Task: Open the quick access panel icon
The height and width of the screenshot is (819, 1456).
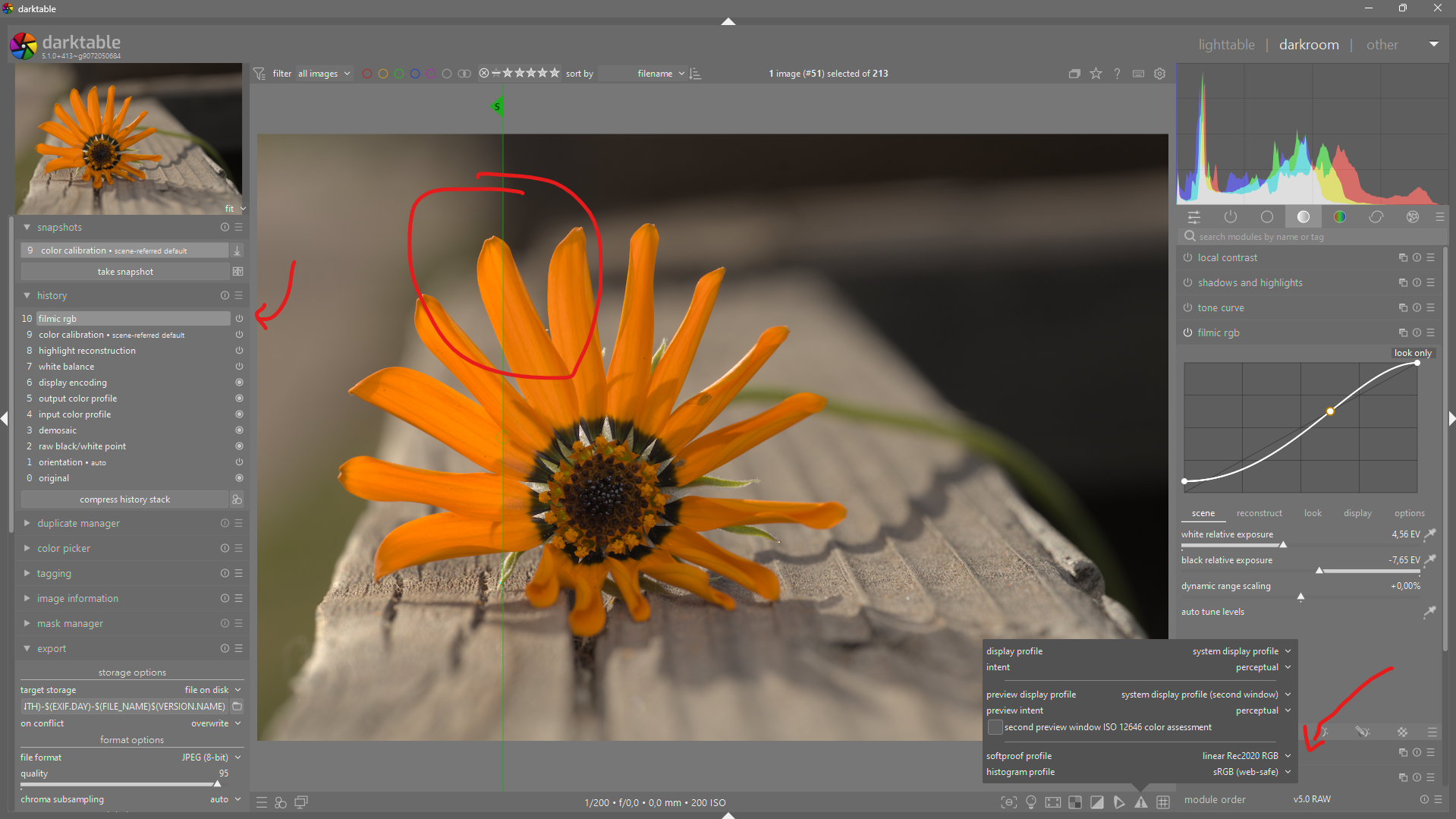Action: [x=1194, y=217]
